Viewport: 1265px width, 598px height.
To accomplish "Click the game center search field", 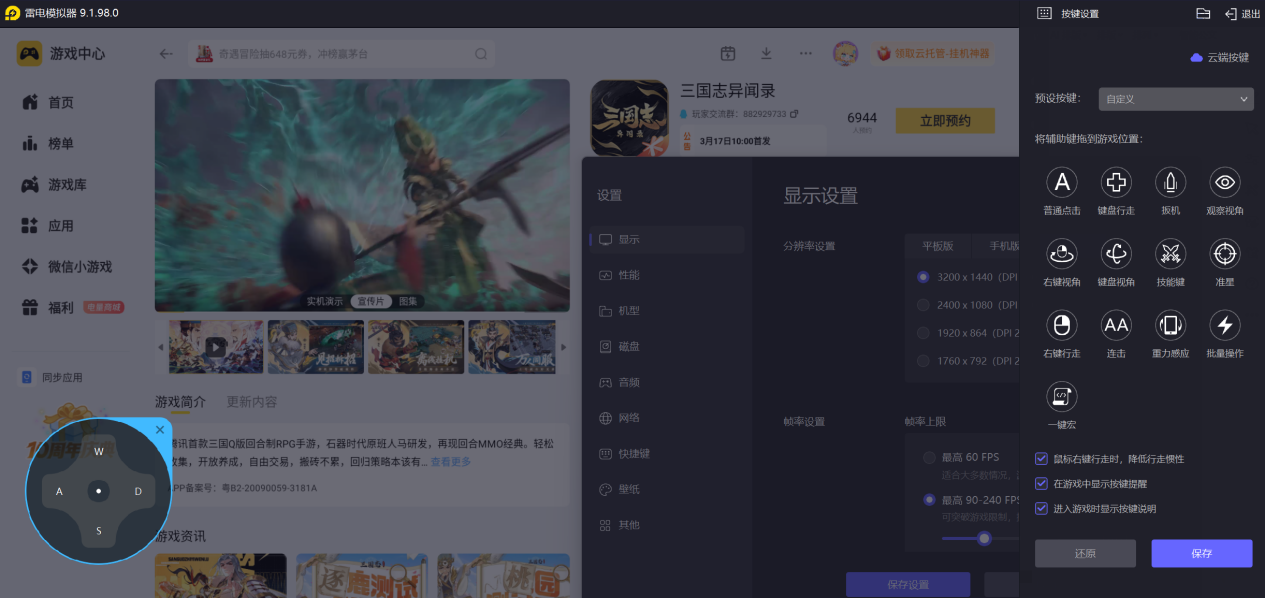I will point(341,54).
